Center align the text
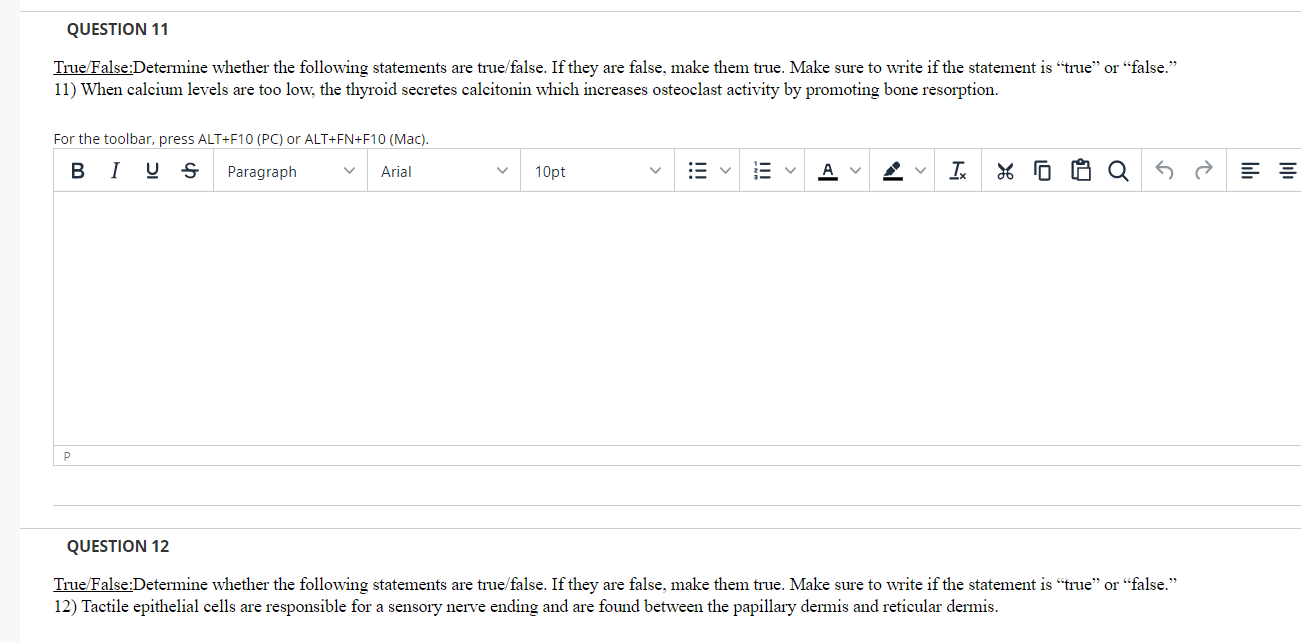 (x=1288, y=171)
